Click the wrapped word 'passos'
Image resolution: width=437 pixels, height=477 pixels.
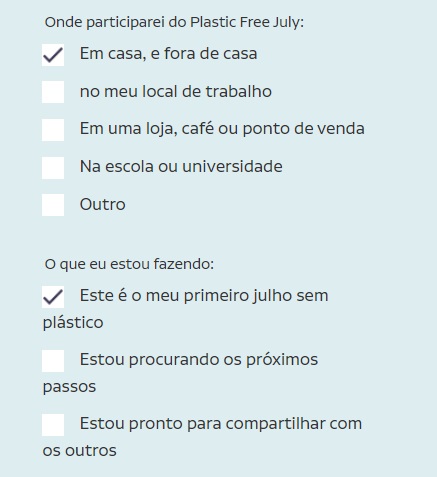click(69, 387)
